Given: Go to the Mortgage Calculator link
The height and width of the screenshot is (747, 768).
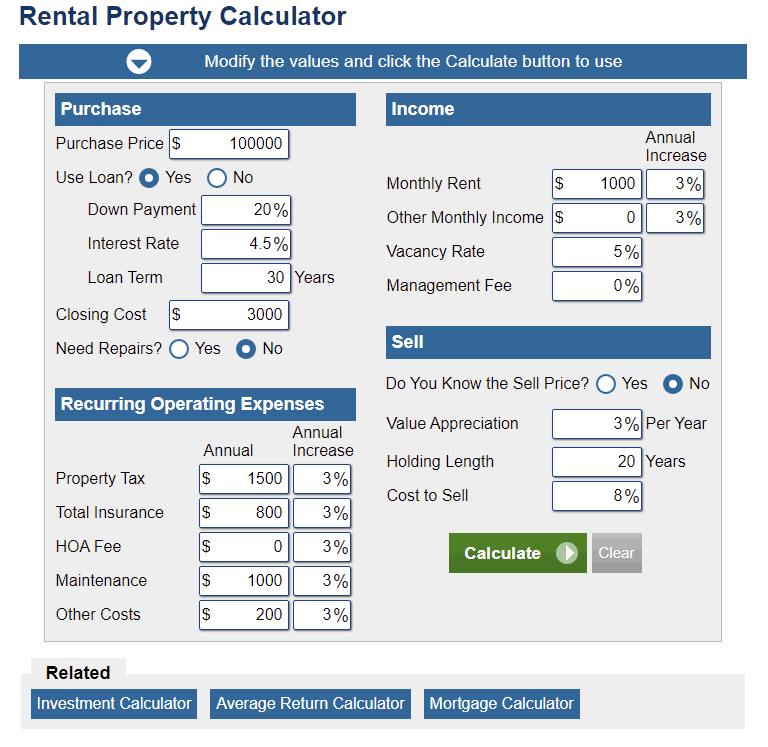Looking at the screenshot, I should (x=501, y=704).
